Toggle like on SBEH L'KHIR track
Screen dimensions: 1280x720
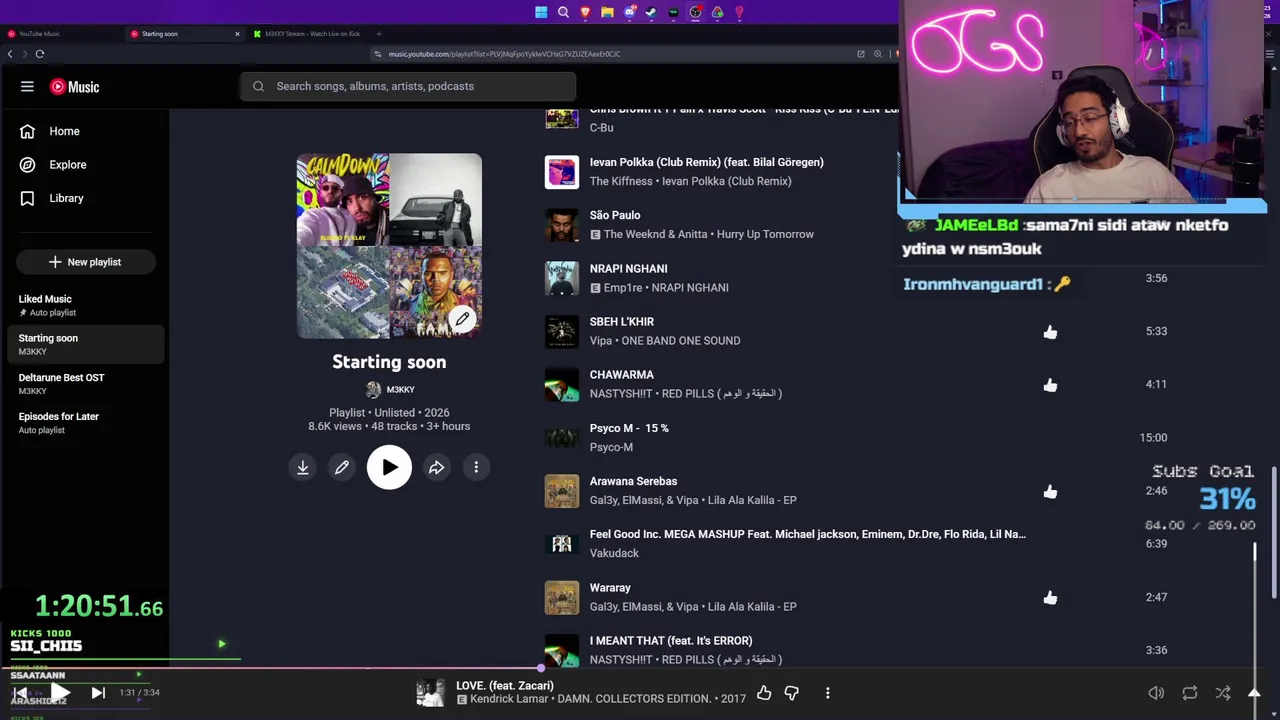(1050, 332)
